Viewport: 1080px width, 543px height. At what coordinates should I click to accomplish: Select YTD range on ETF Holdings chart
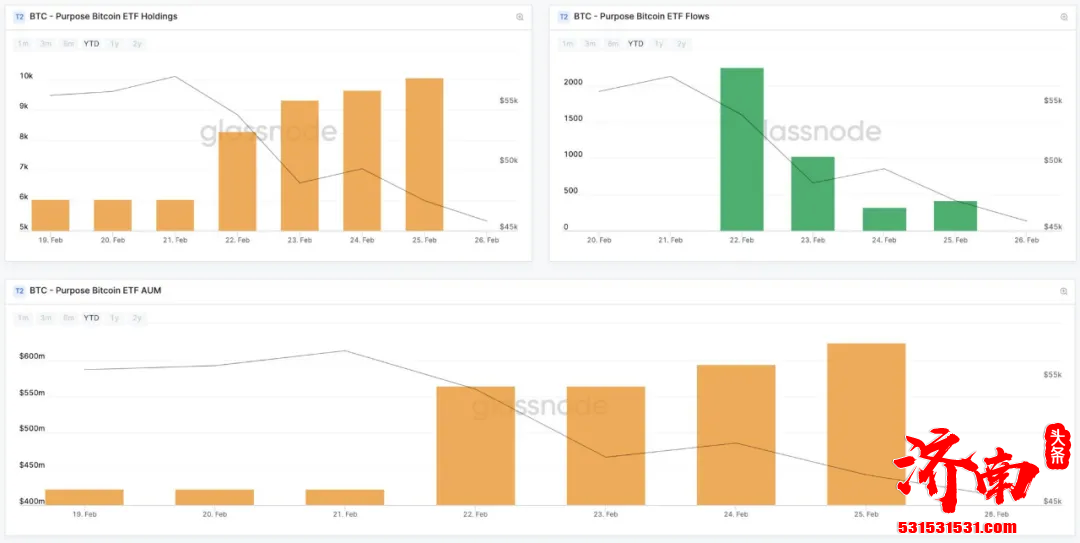tap(91, 44)
